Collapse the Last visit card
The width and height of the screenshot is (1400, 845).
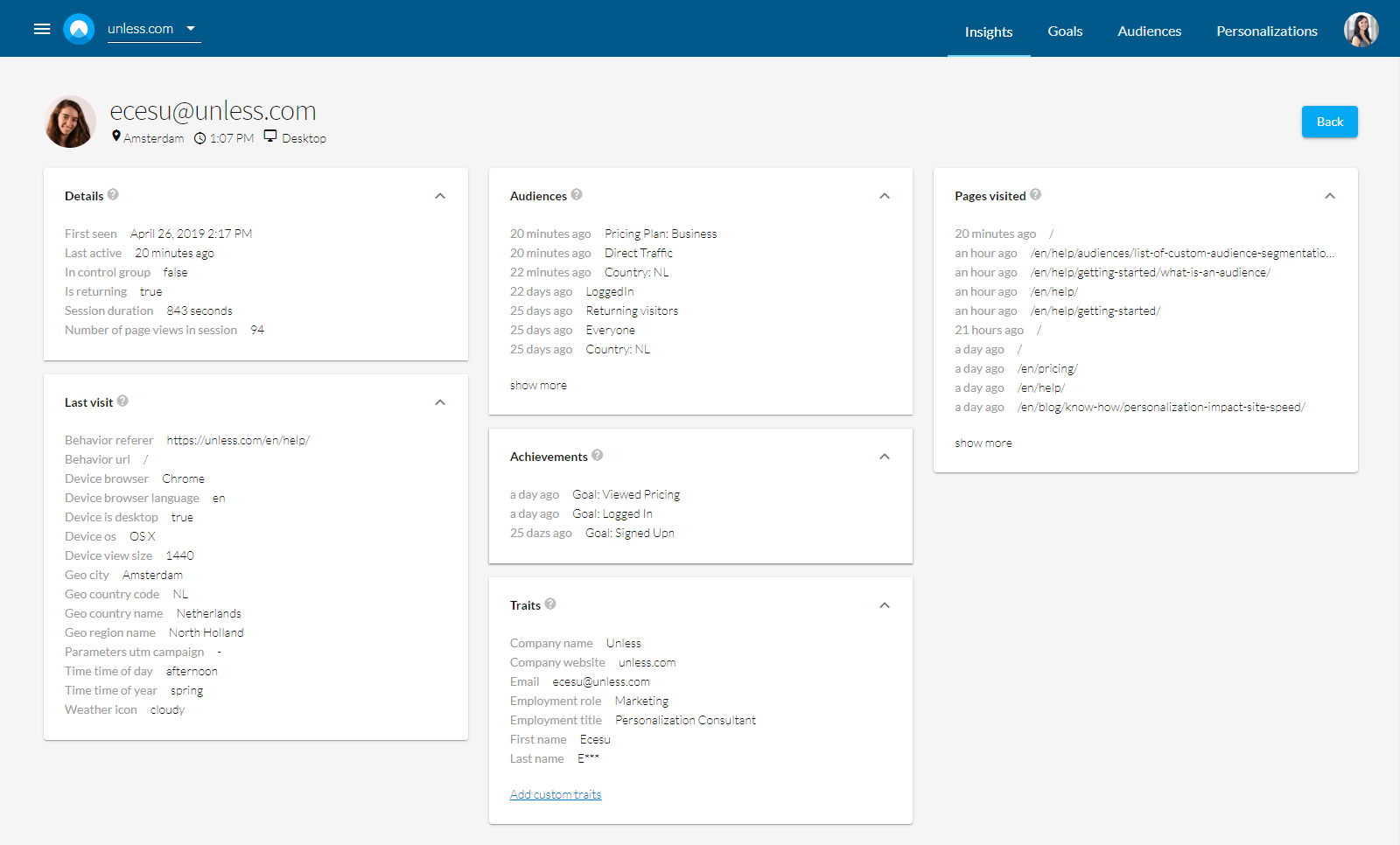coord(440,402)
